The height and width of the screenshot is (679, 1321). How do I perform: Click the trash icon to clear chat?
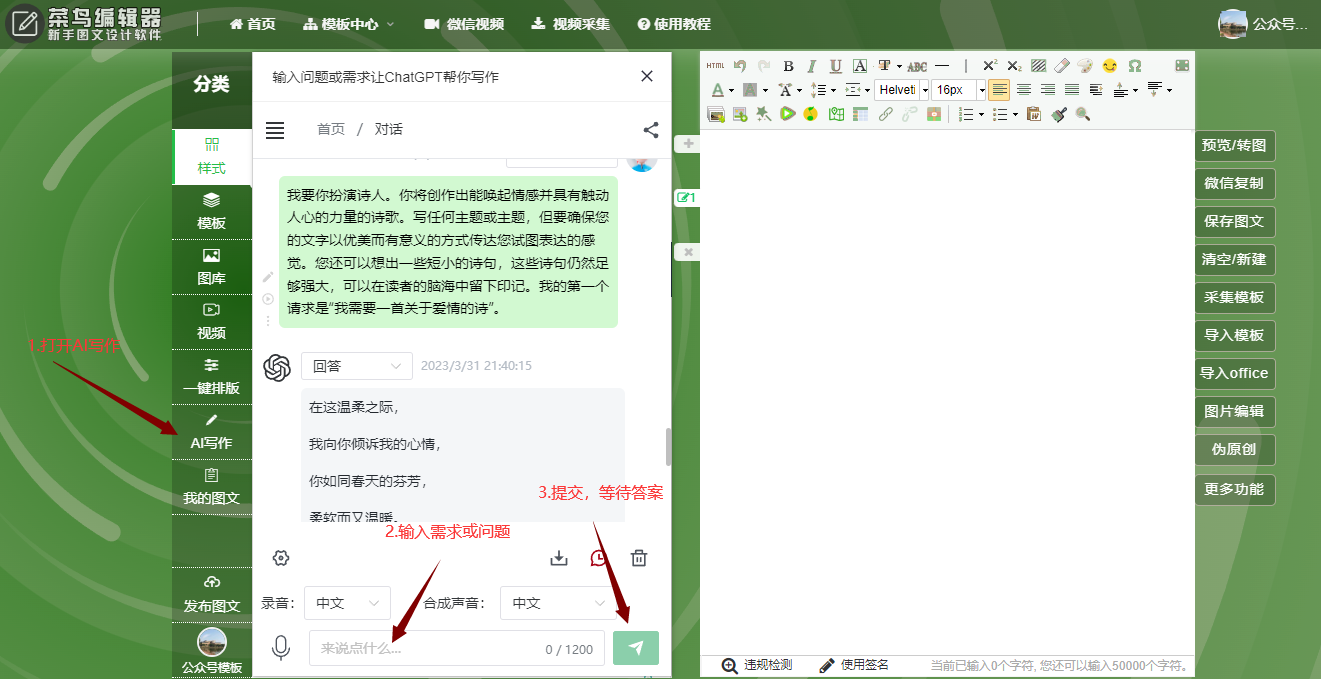[639, 558]
